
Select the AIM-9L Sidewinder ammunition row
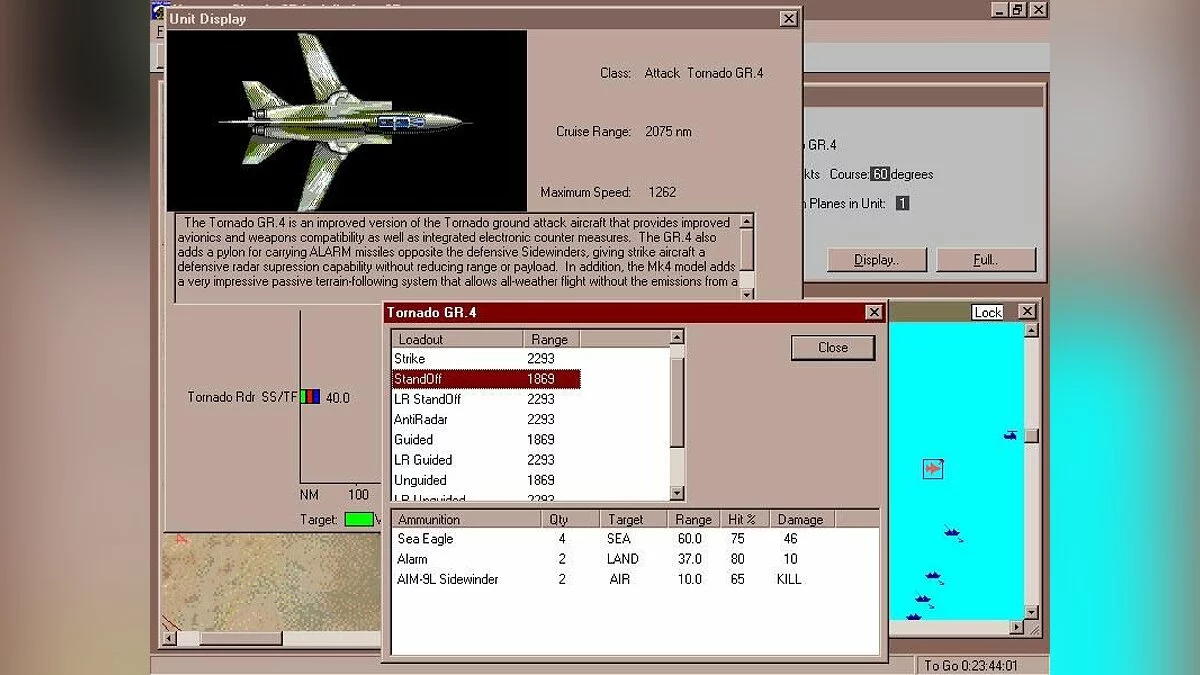coord(635,579)
